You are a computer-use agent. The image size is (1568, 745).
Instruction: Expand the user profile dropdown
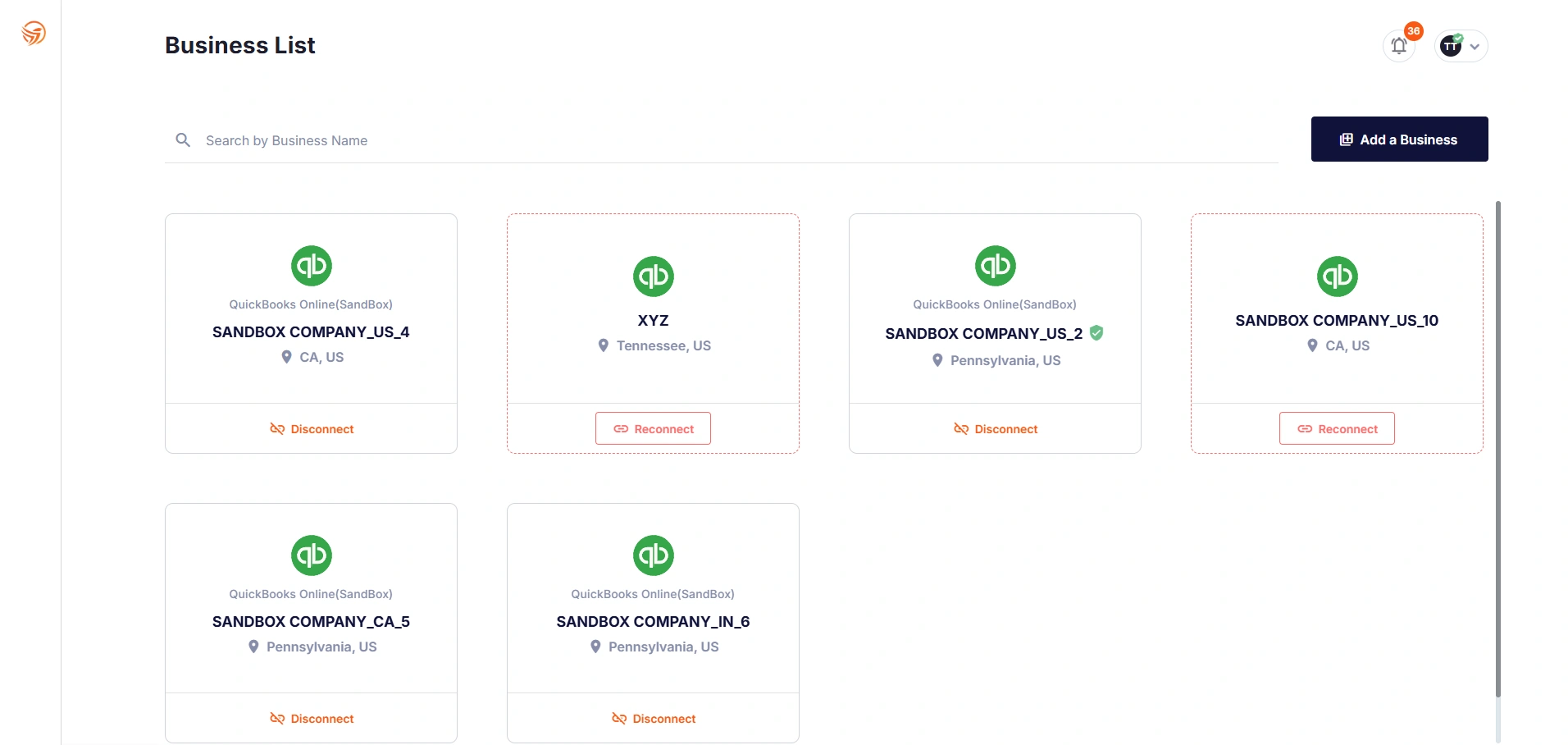(1474, 47)
